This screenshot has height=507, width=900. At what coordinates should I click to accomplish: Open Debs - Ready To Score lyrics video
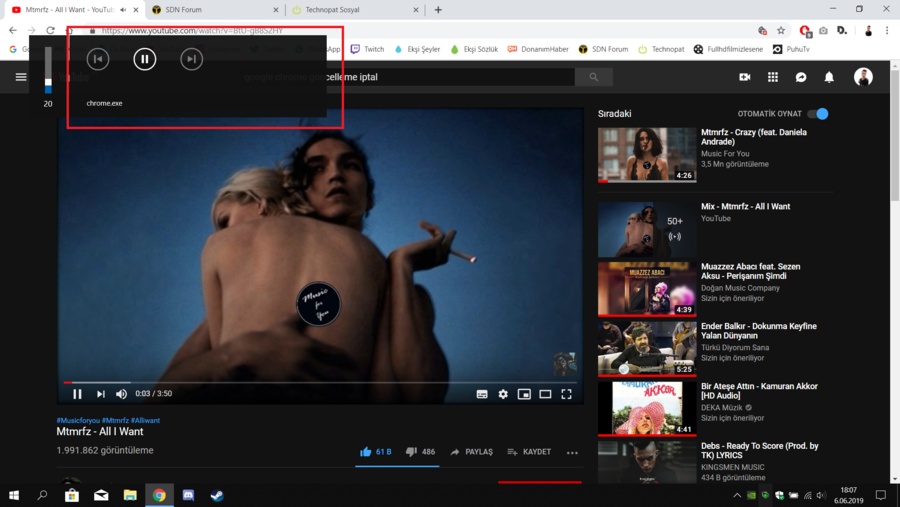[x=647, y=462]
